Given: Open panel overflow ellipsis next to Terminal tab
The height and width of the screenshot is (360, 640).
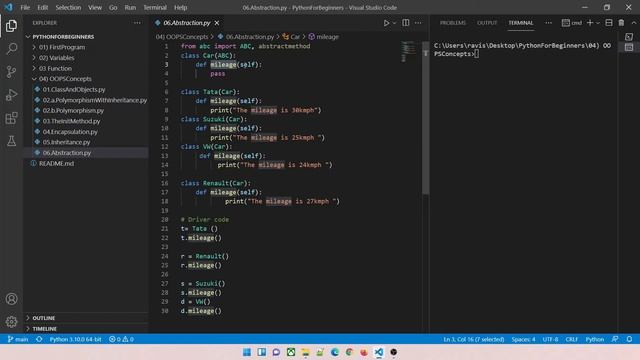Looking at the screenshot, I should click(x=549, y=23).
